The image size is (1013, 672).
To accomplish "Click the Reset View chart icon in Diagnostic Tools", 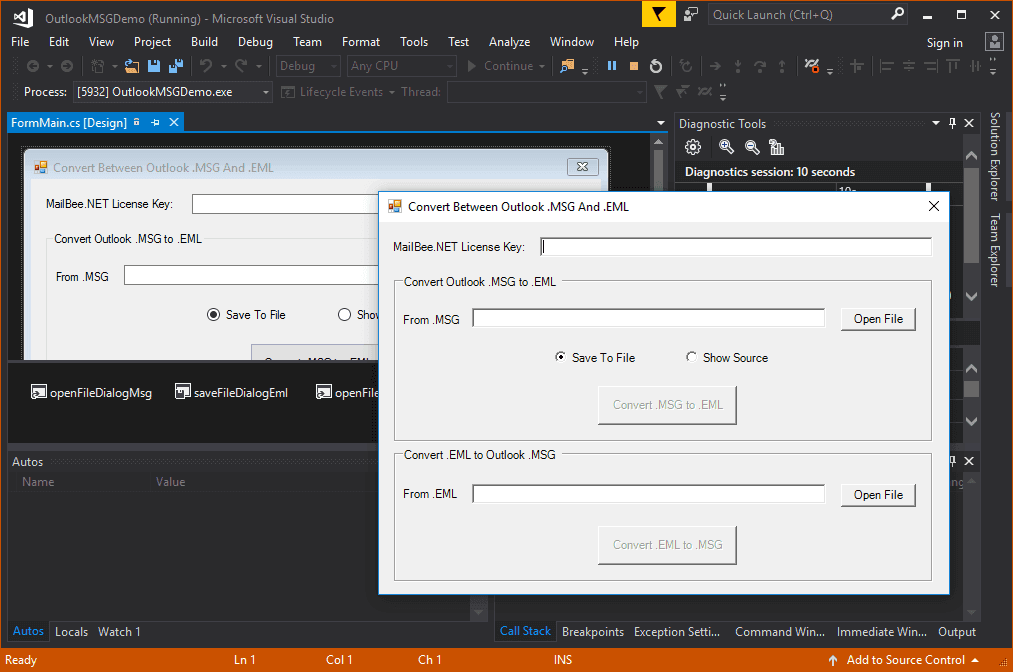I will pyautogui.click(x=777, y=147).
